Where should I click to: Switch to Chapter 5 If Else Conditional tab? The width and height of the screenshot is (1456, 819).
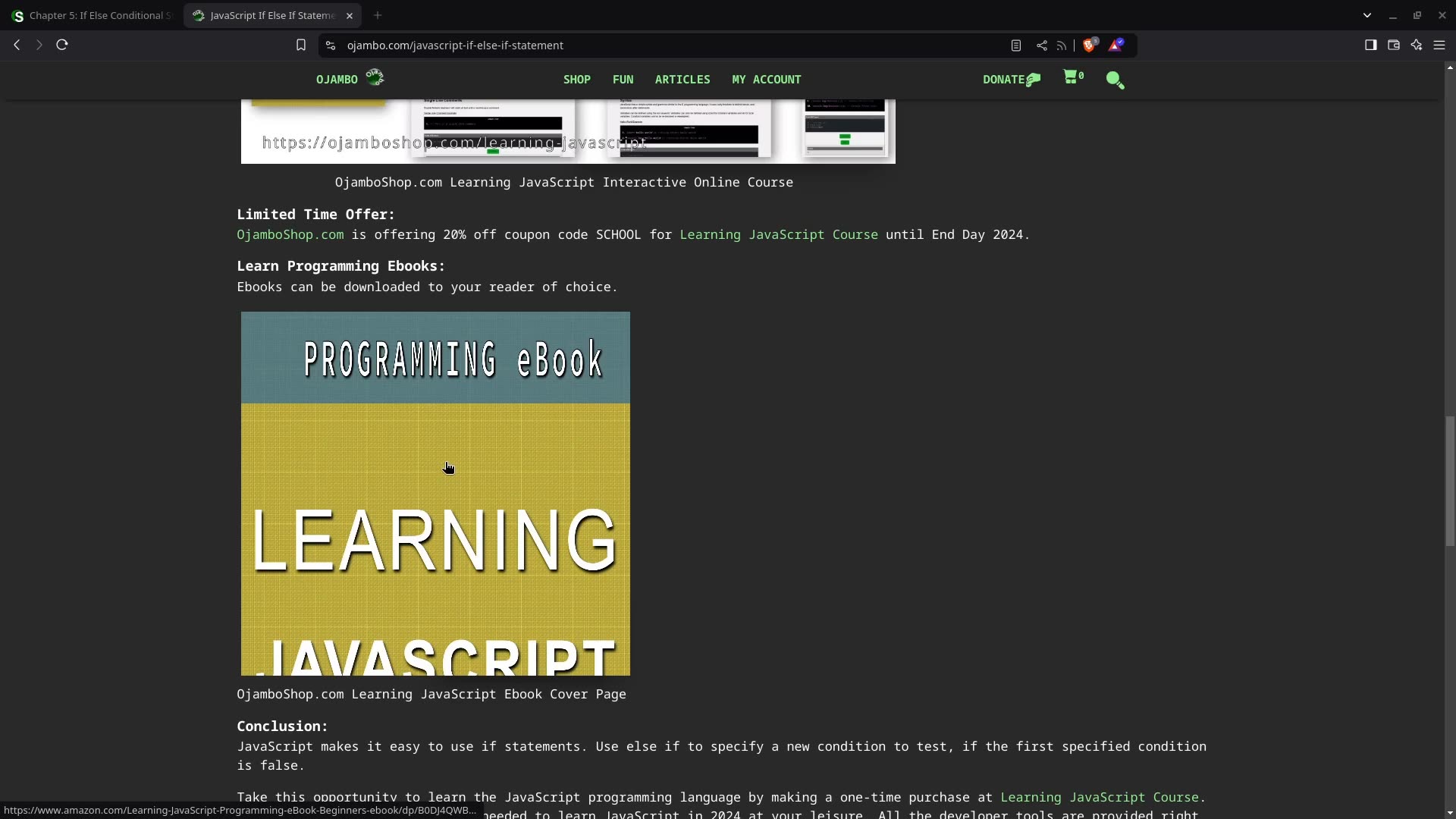pos(93,15)
